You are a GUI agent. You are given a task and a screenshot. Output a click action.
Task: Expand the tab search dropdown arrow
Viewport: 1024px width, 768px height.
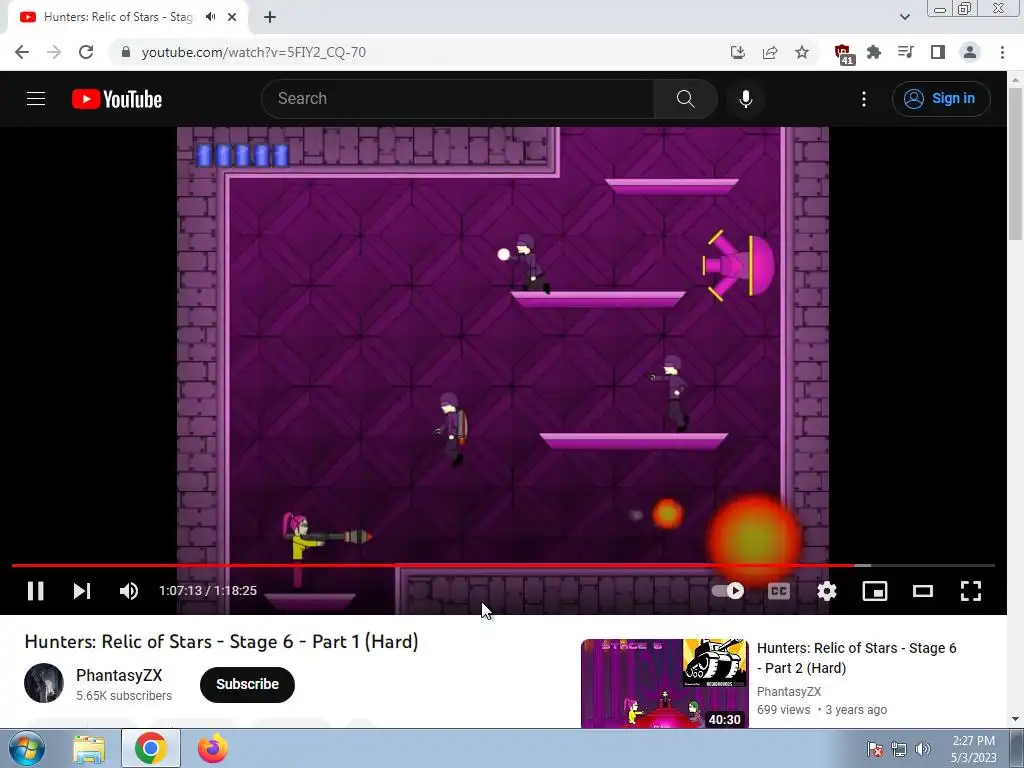(904, 17)
